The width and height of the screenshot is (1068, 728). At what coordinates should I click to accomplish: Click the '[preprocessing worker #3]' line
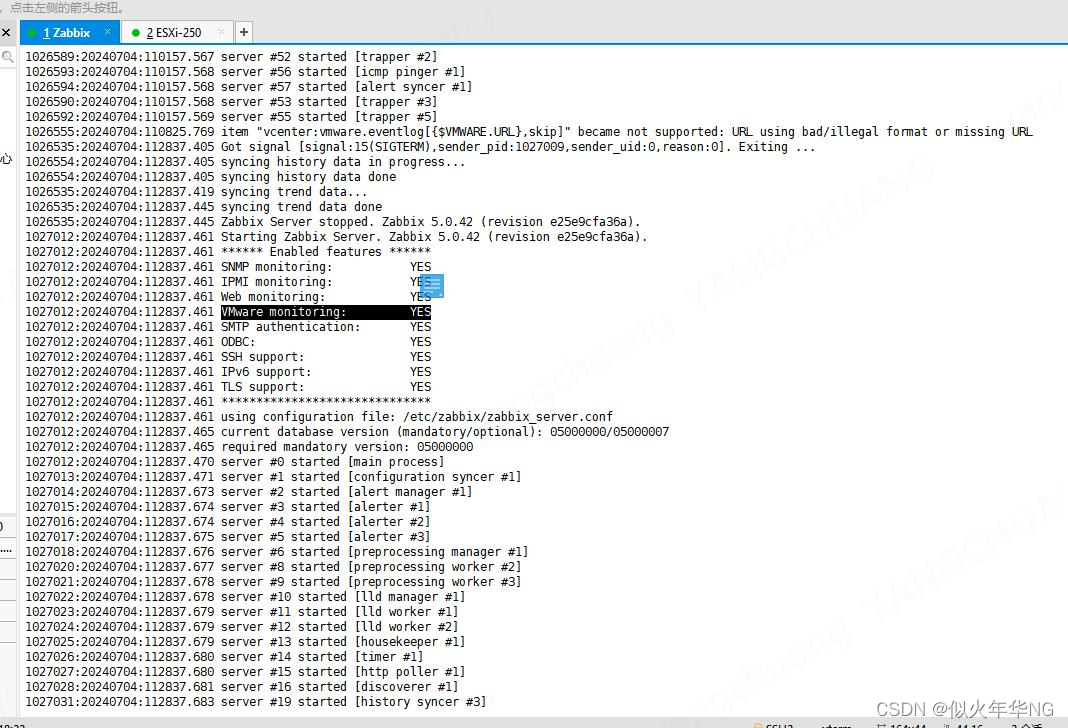click(273, 582)
